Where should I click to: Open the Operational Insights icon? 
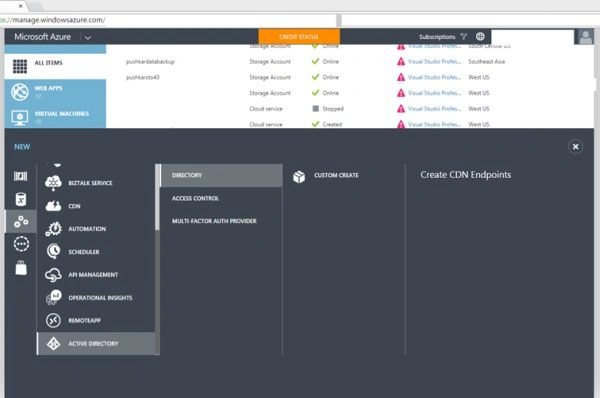54,297
